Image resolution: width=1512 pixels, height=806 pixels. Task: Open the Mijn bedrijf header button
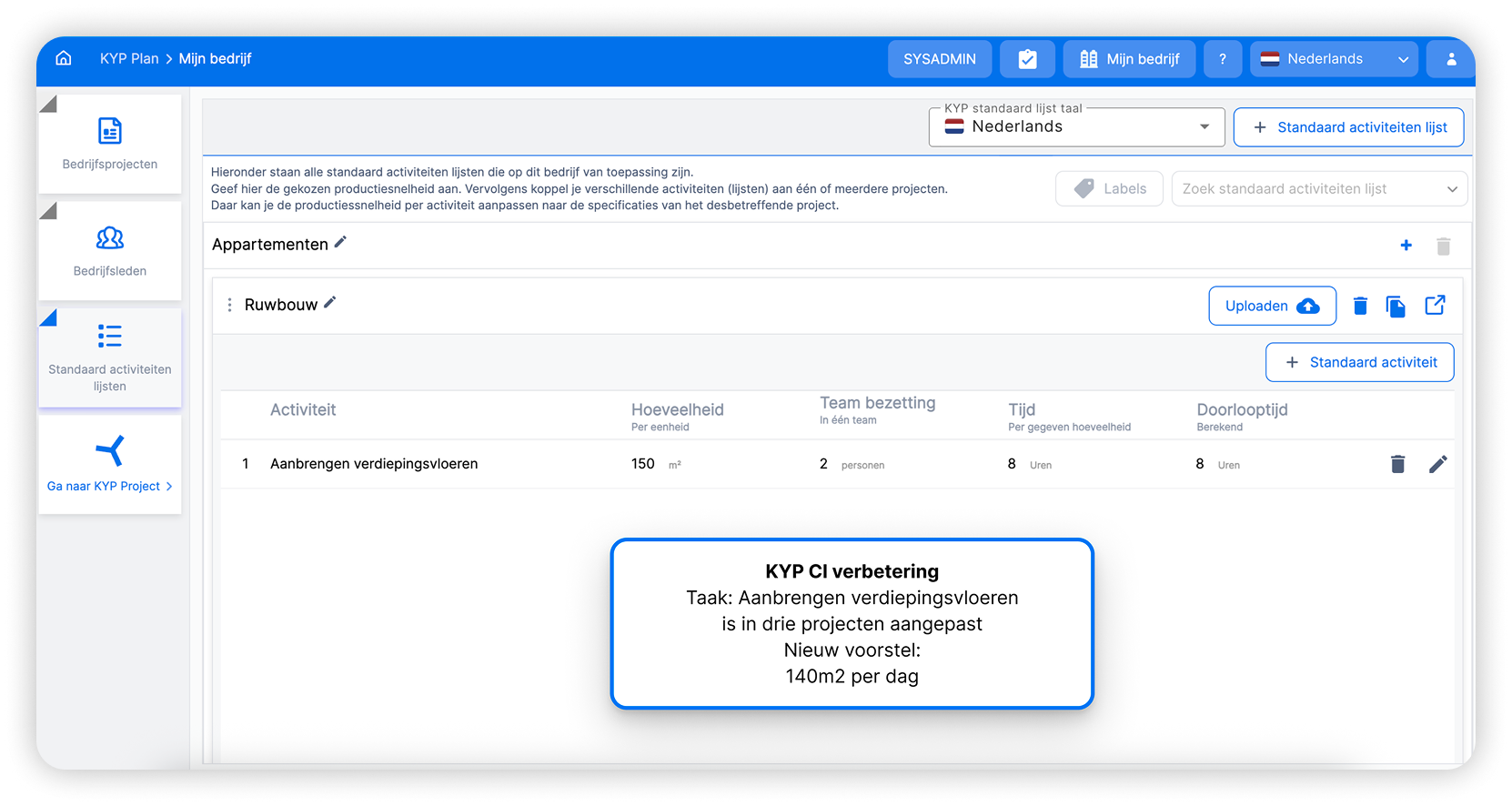pyautogui.click(x=1129, y=59)
